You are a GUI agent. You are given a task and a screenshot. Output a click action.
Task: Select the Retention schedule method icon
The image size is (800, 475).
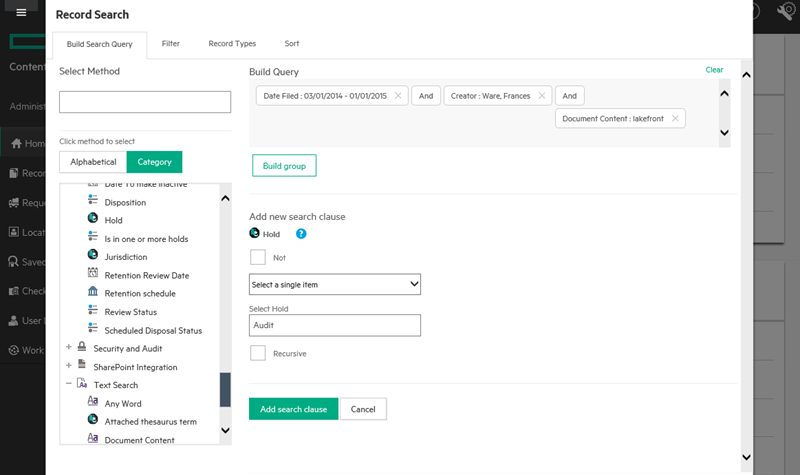pyautogui.click(x=93, y=293)
